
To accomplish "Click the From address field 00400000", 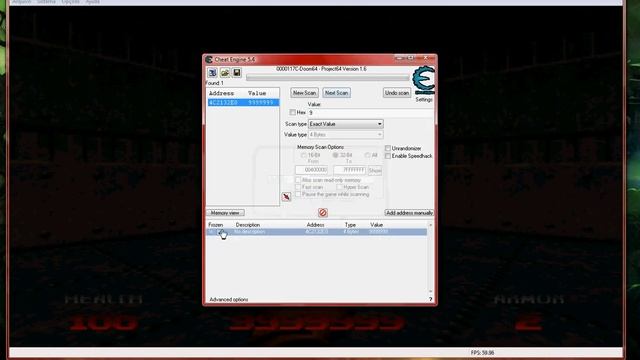I will tap(311, 170).
